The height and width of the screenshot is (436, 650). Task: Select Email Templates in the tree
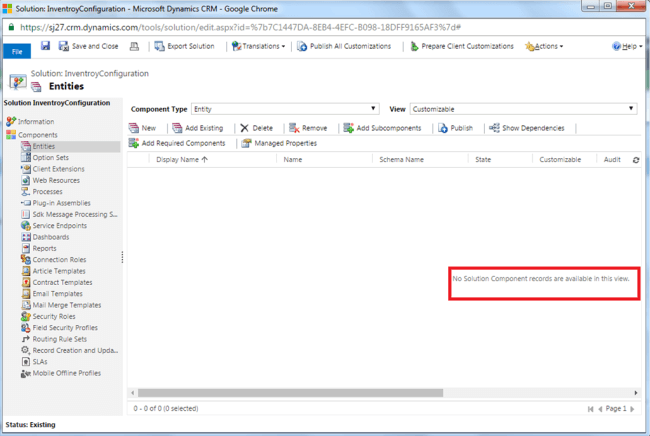[52, 293]
